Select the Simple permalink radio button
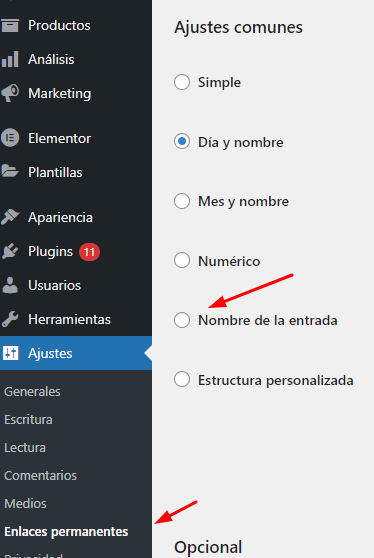Image resolution: width=374 pixels, height=558 pixels. (x=182, y=82)
